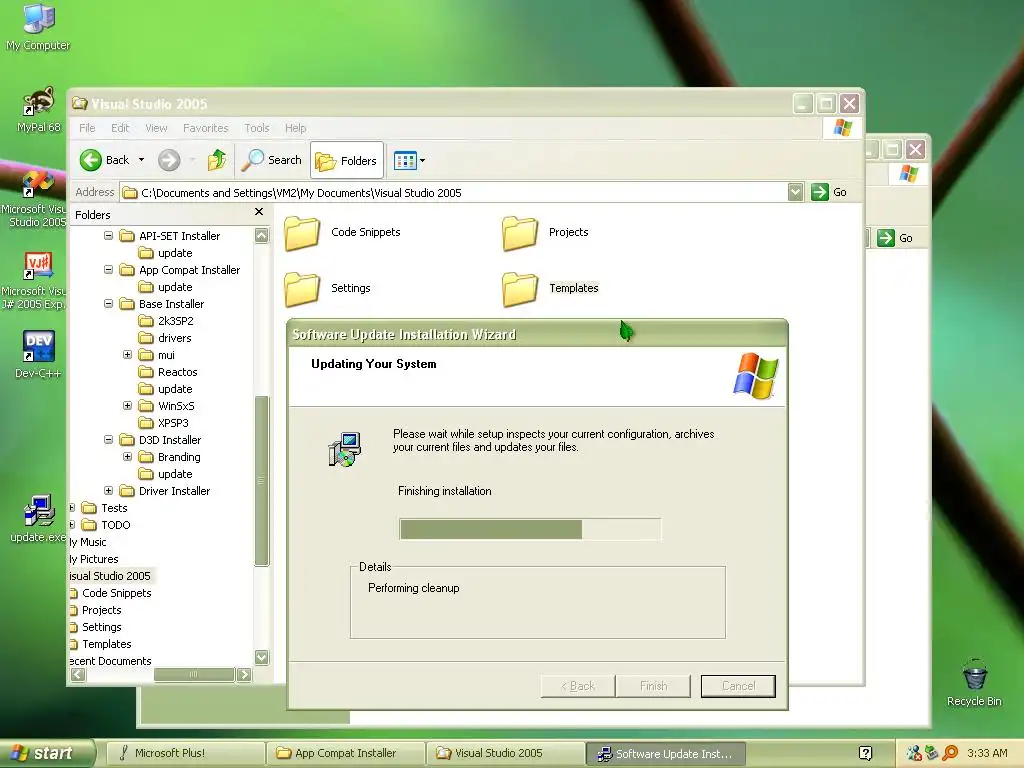Open Code Snippets folder in file view

pos(343,232)
